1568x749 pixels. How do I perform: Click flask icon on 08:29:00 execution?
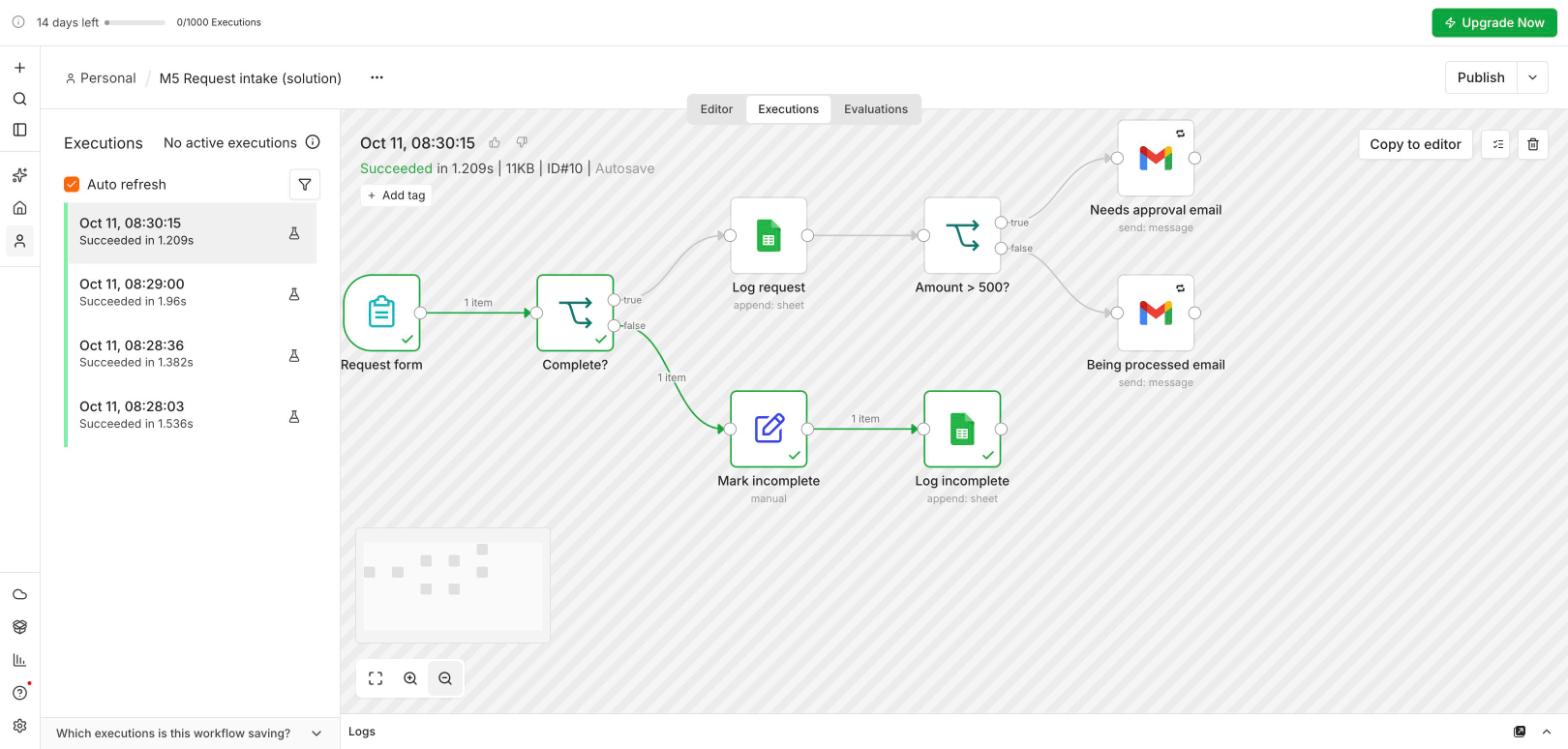coord(294,294)
